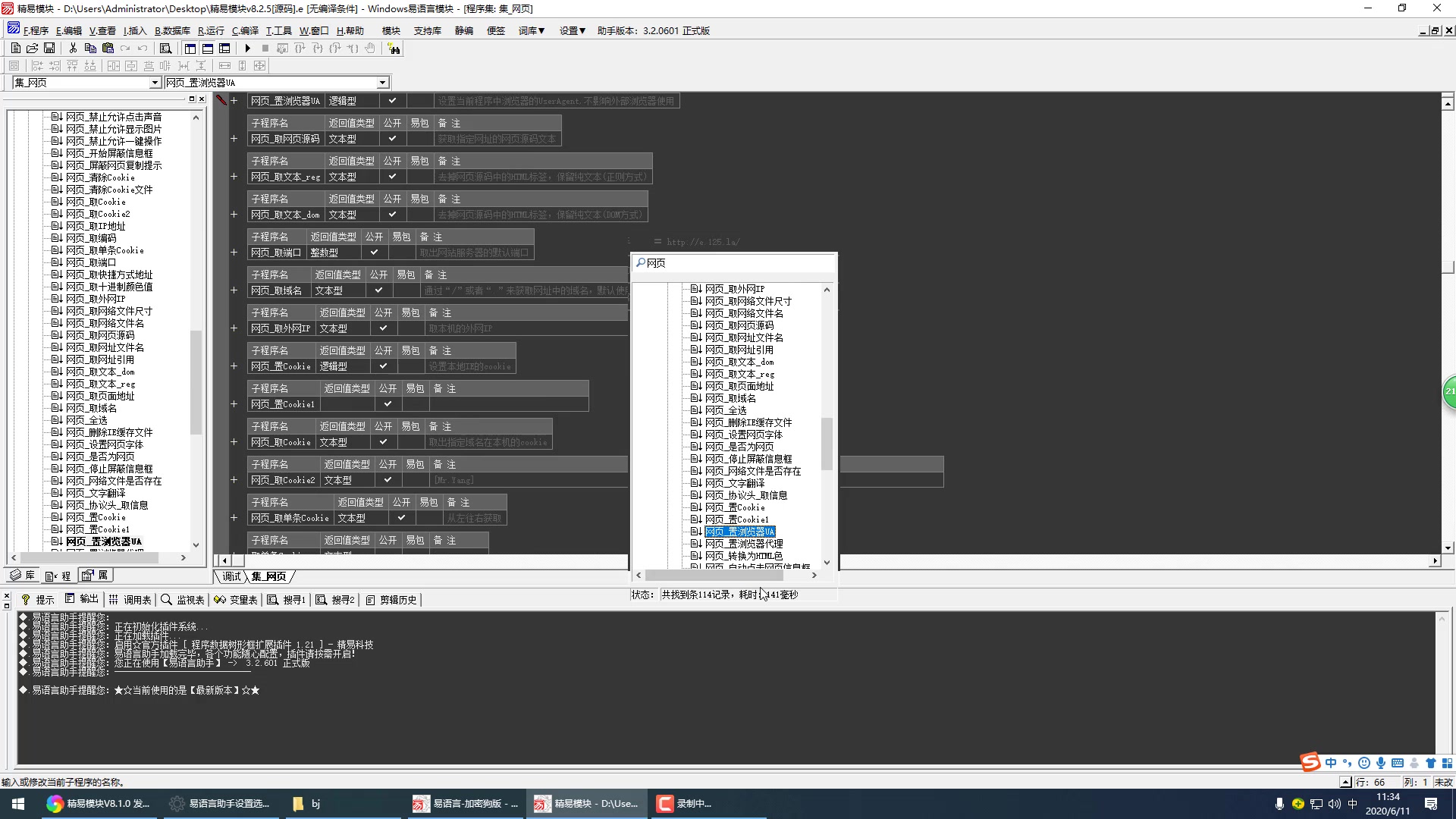Toggle 公开 checkbox for 网页_取文本_dom
The image size is (1456, 819).
[x=392, y=215]
